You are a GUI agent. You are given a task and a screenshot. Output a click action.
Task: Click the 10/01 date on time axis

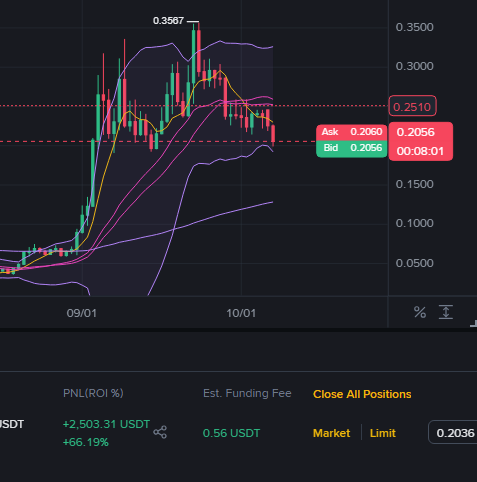click(x=241, y=313)
